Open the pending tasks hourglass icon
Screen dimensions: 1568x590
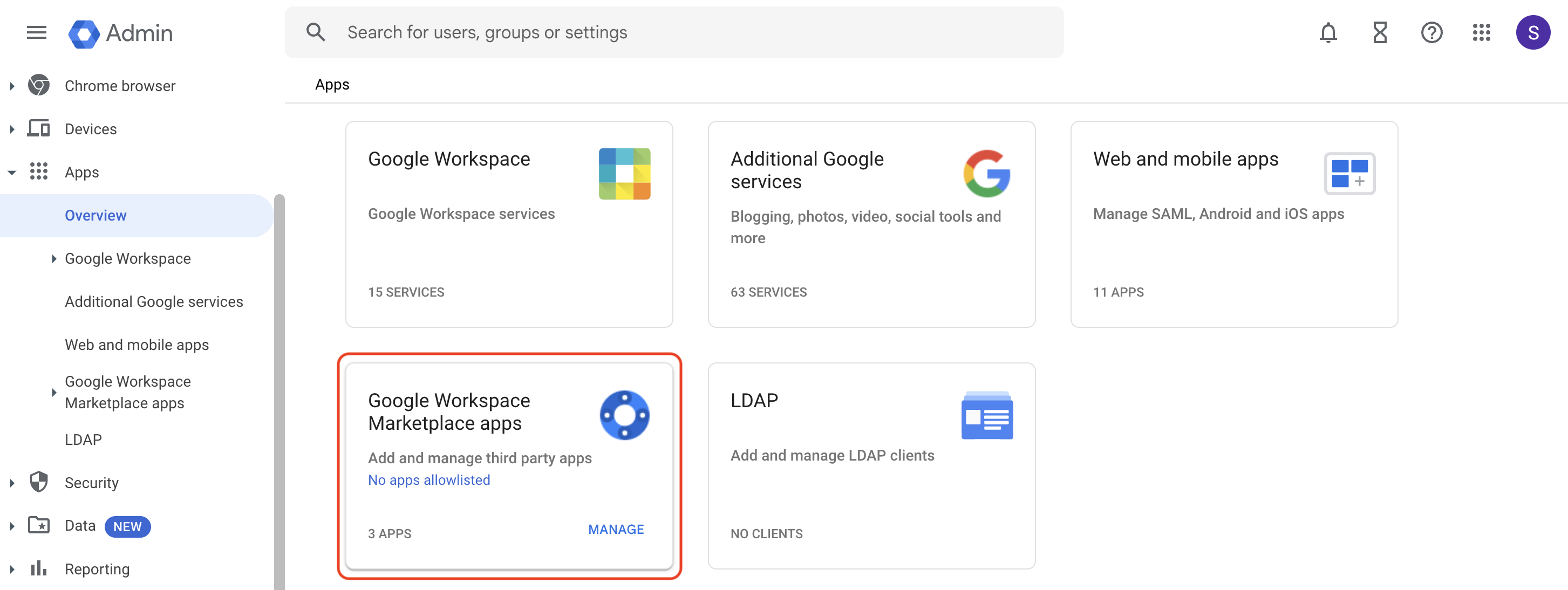(x=1379, y=33)
